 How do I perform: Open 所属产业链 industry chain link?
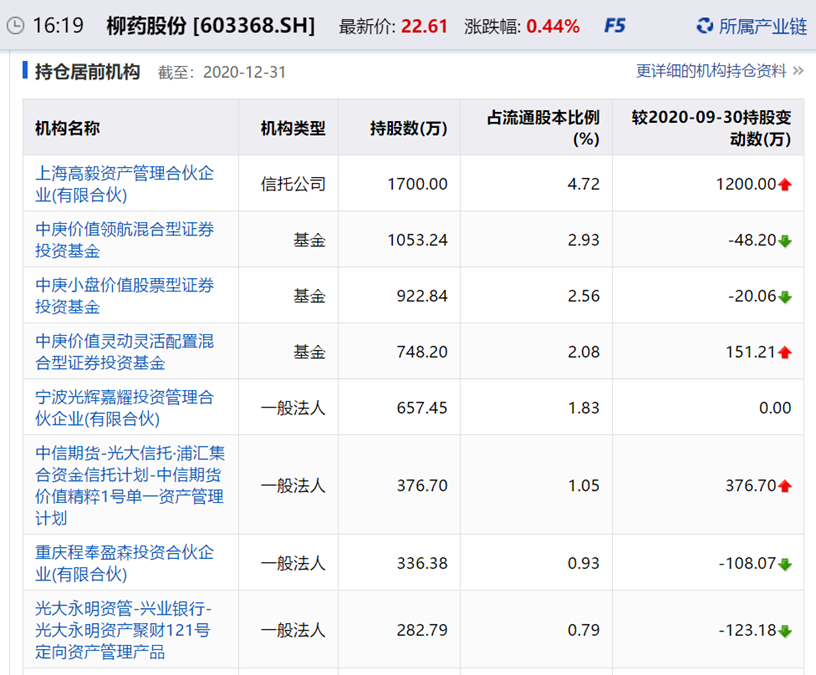pyautogui.click(x=762, y=26)
